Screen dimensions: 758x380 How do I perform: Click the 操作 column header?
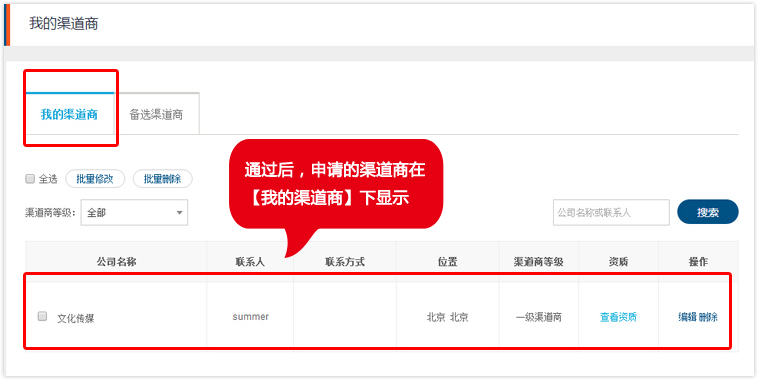[x=698, y=262]
